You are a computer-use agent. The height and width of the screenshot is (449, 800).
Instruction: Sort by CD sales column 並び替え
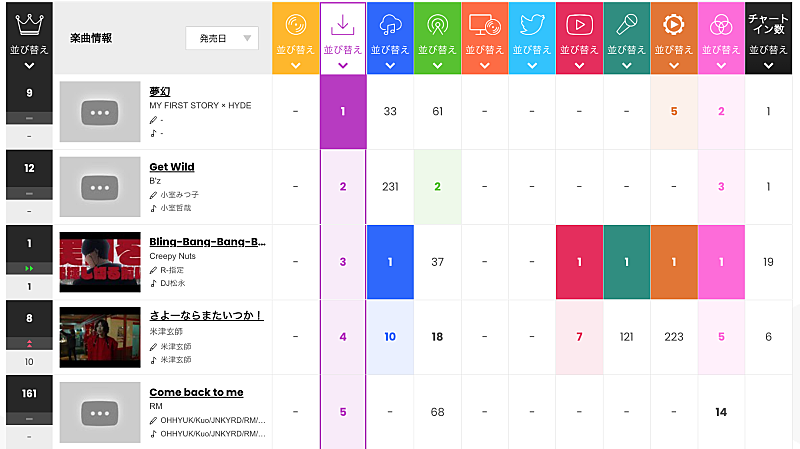click(295, 50)
